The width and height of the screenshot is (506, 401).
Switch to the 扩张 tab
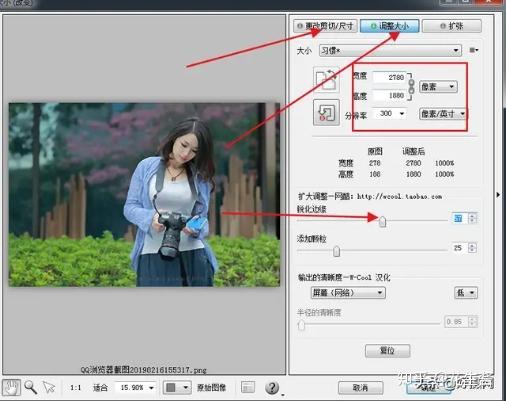[x=452, y=26]
